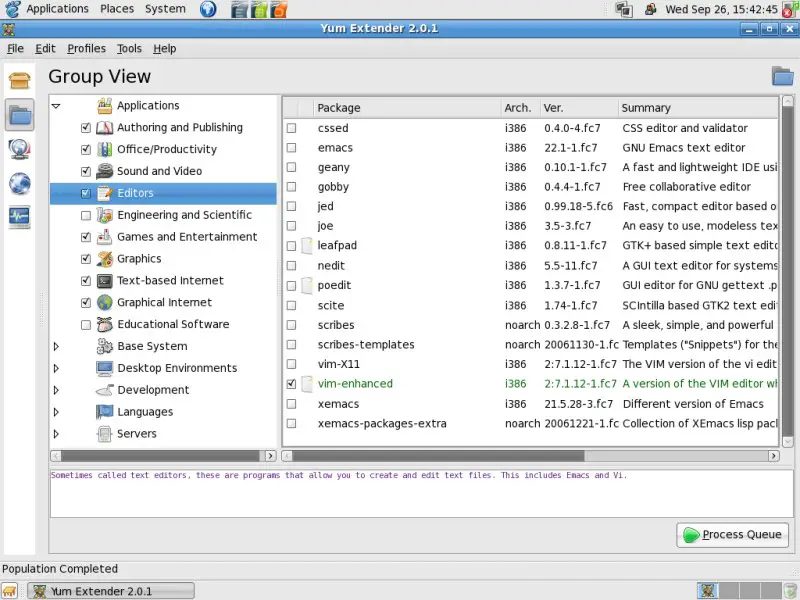Click the Authoring and Publishing group icon
This screenshot has width=800, height=600.
coord(105,128)
